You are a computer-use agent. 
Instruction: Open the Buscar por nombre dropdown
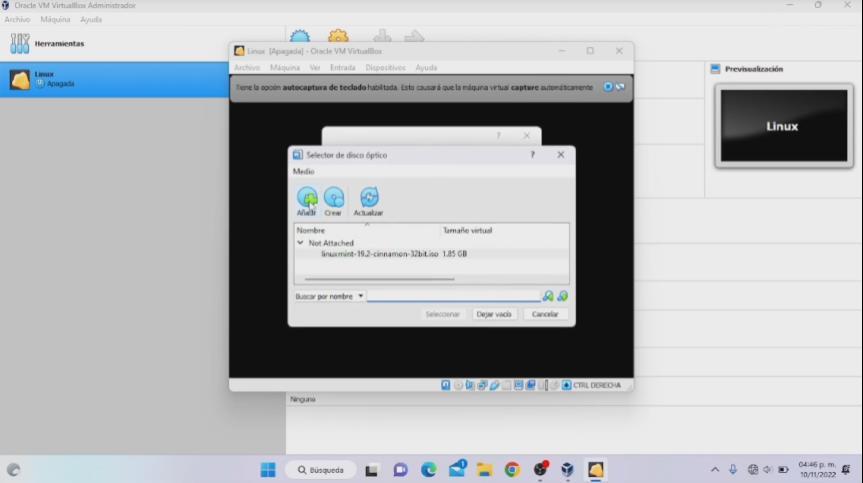pyautogui.click(x=329, y=297)
